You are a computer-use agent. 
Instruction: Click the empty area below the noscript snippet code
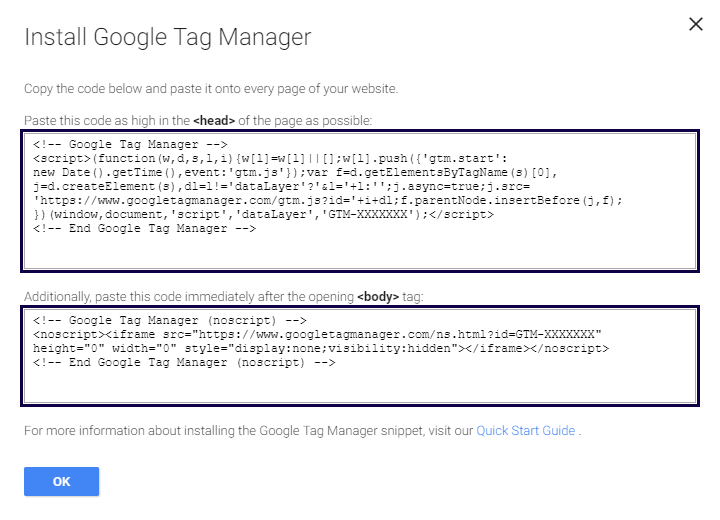360,386
